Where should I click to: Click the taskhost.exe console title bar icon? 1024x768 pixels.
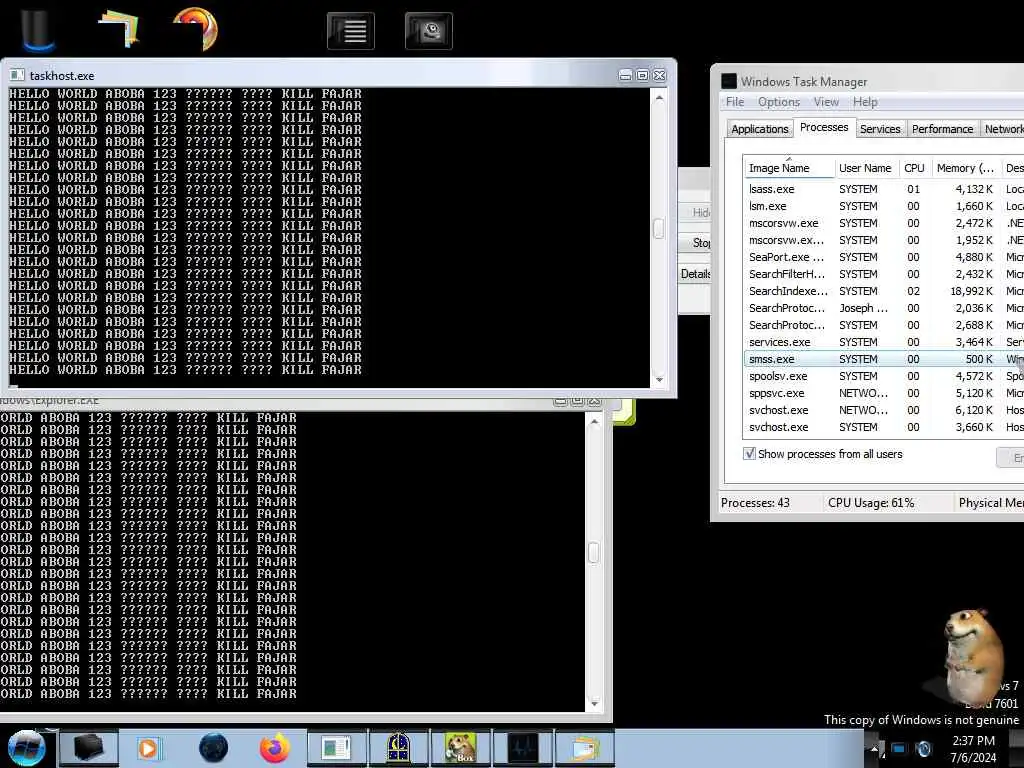[17, 76]
